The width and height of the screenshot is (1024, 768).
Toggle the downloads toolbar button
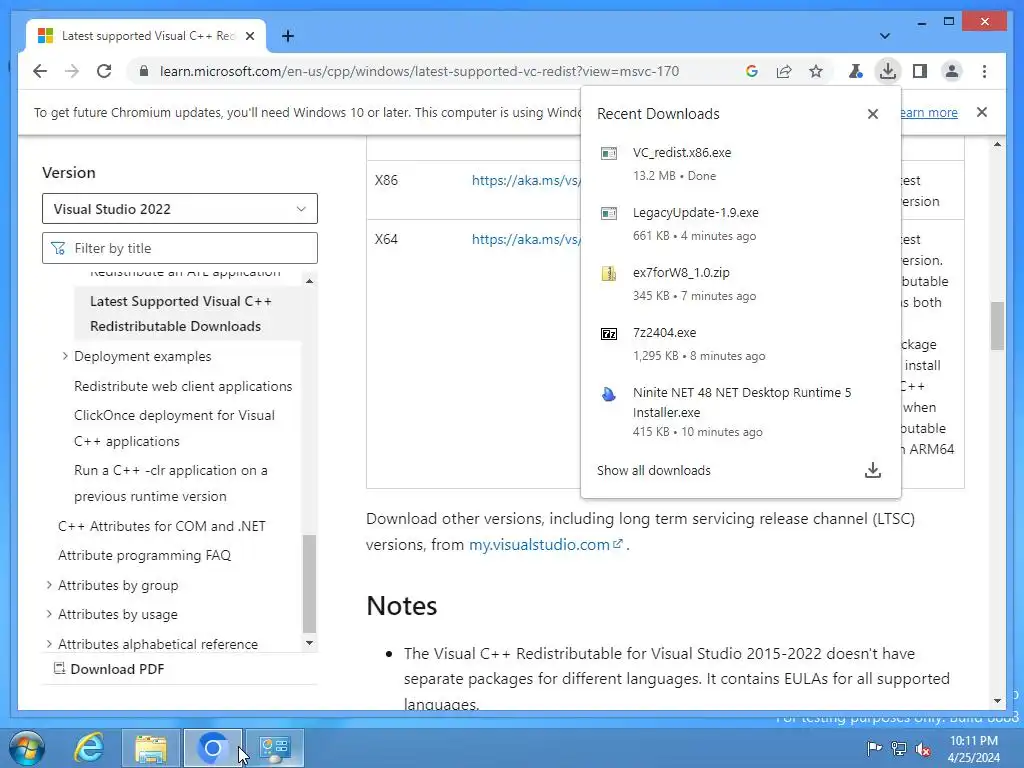point(888,71)
